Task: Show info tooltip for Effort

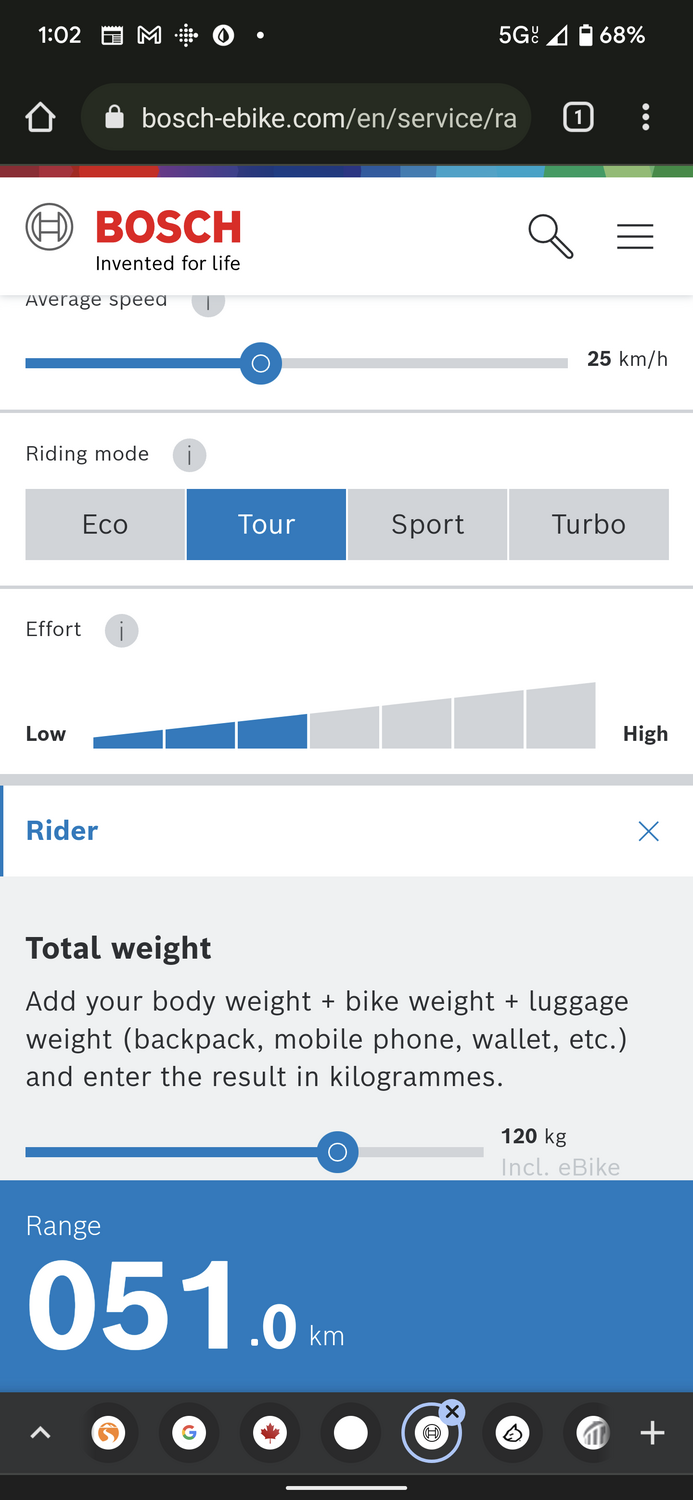Action: pyautogui.click(x=121, y=630)
